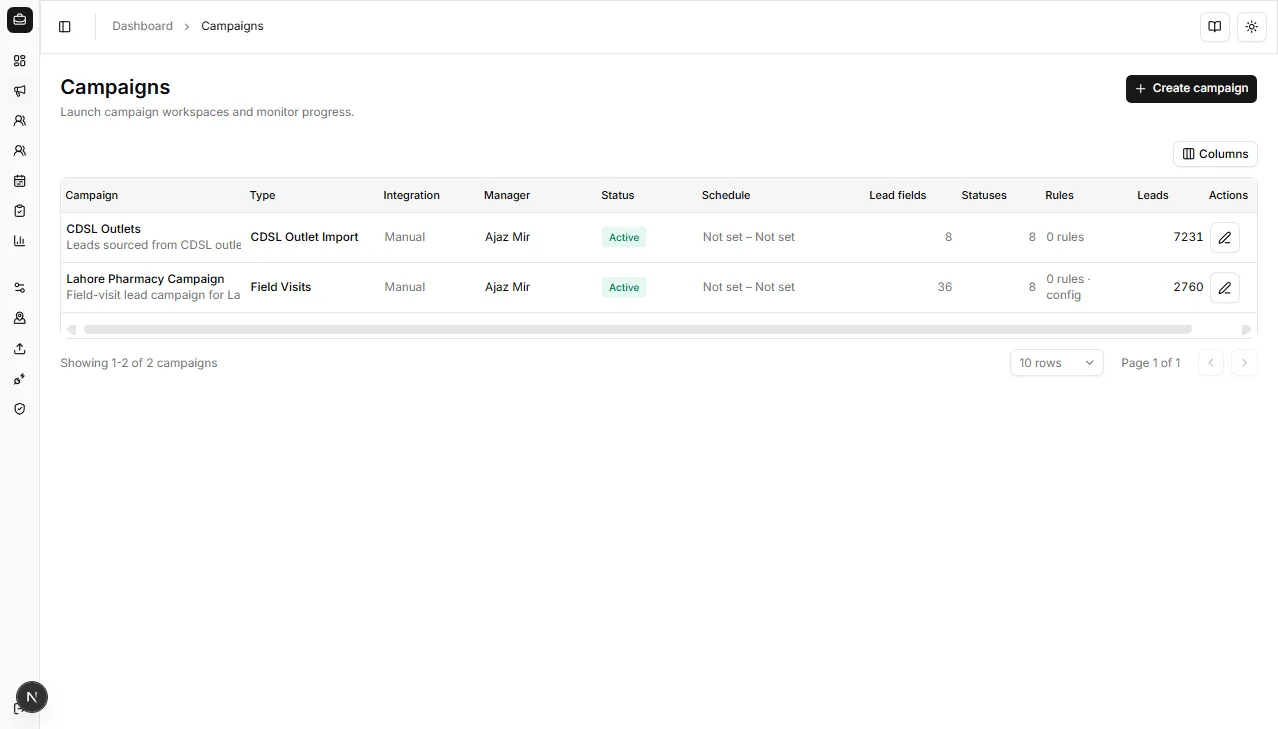Edit the CDSL Outlets campaign pencil
This screenshot has width=1278, height=729.
pos(1225,238)
